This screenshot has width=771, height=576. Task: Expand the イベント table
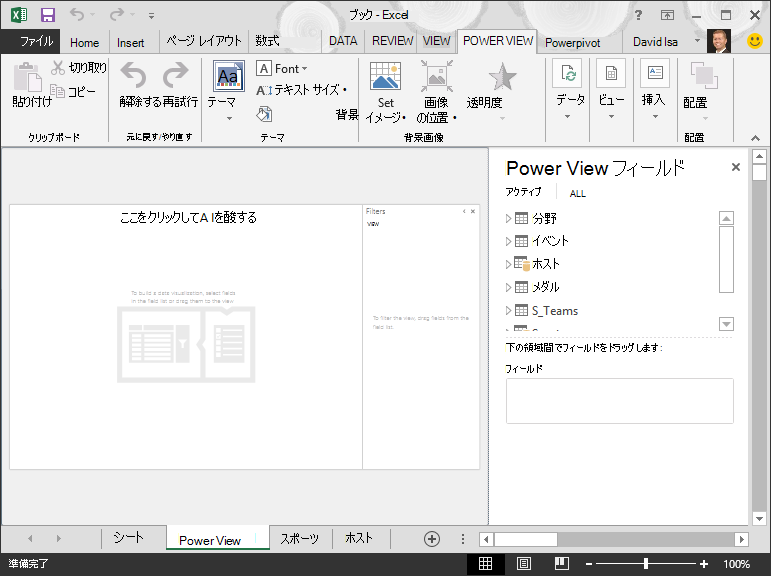point(508,241)
